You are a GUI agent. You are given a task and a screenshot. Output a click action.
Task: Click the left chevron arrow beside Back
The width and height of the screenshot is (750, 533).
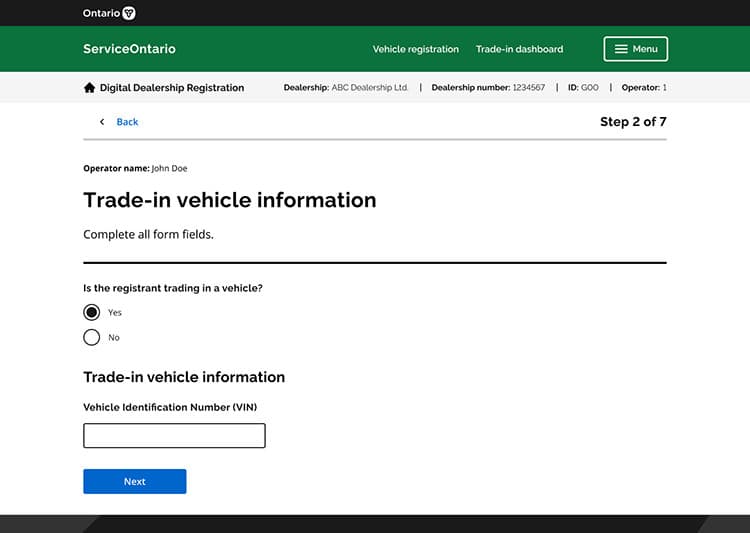(101, 122)
